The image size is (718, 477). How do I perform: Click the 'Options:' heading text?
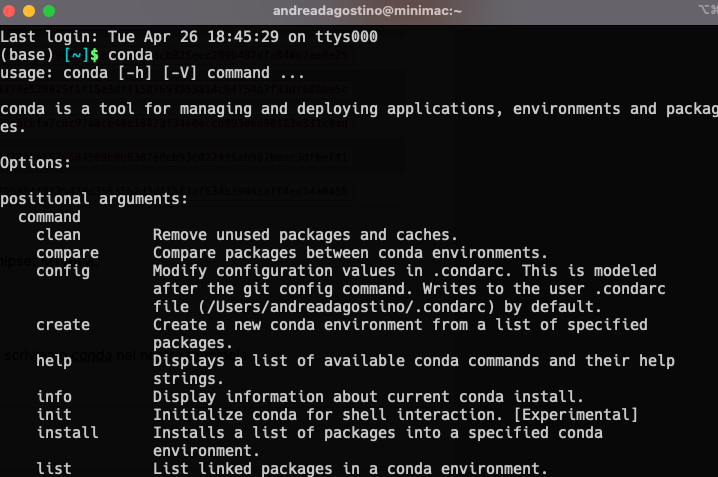click(36, 162)
